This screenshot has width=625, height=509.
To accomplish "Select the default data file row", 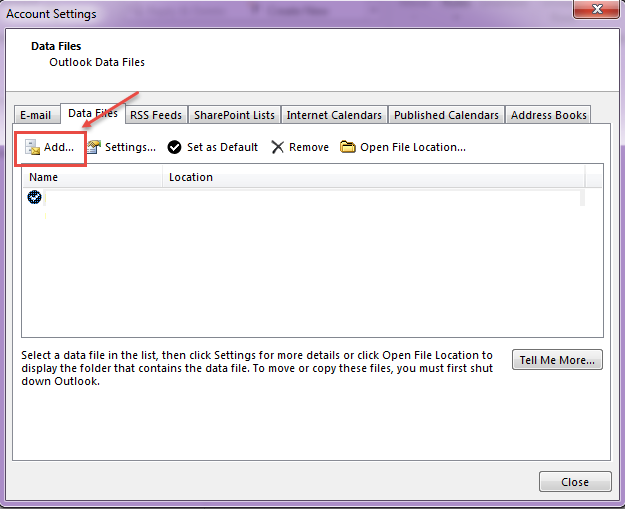I will point(306,198).
